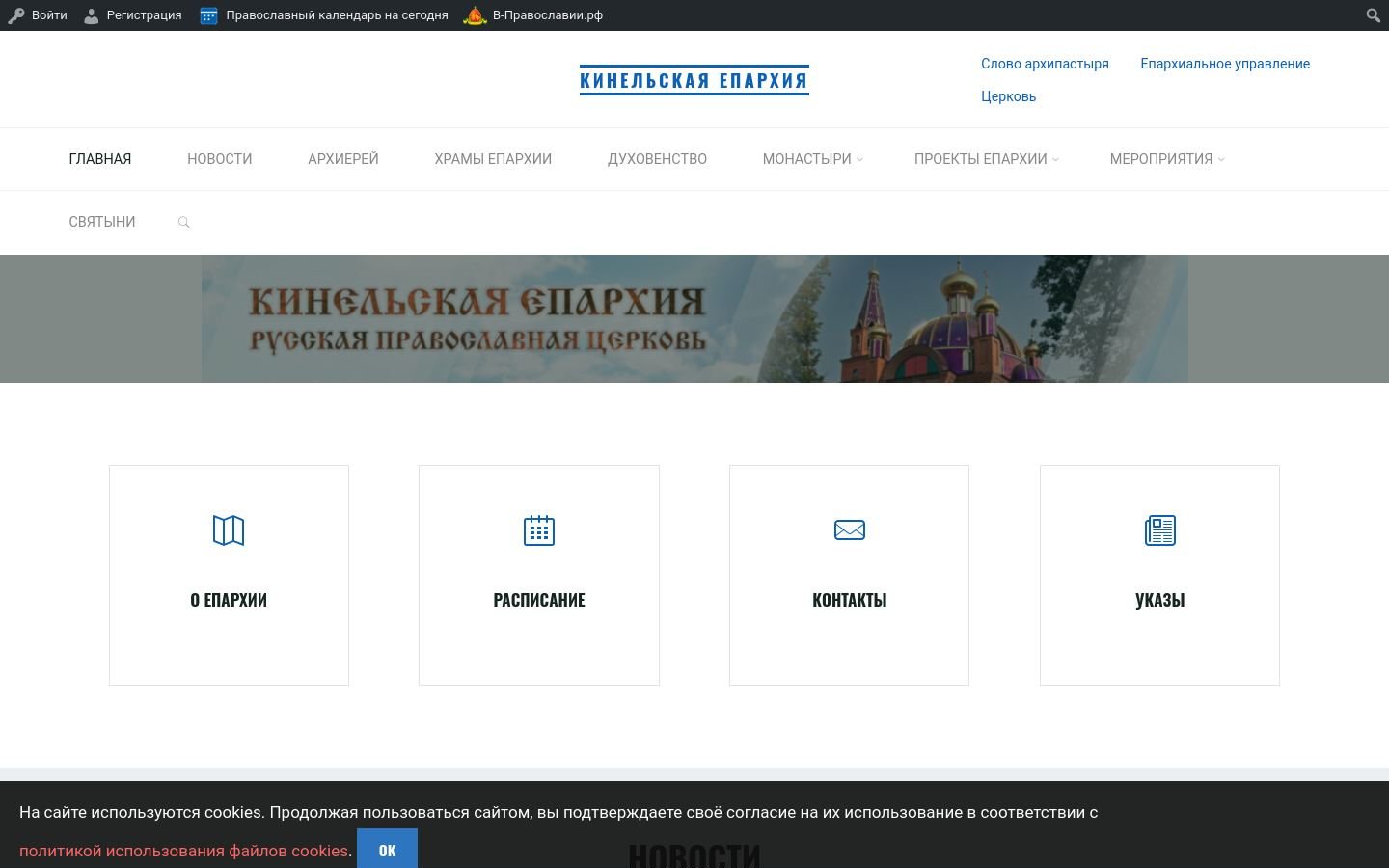
Task: Open the УКАЗЫ card title
Action: (x=1160, y=600)
